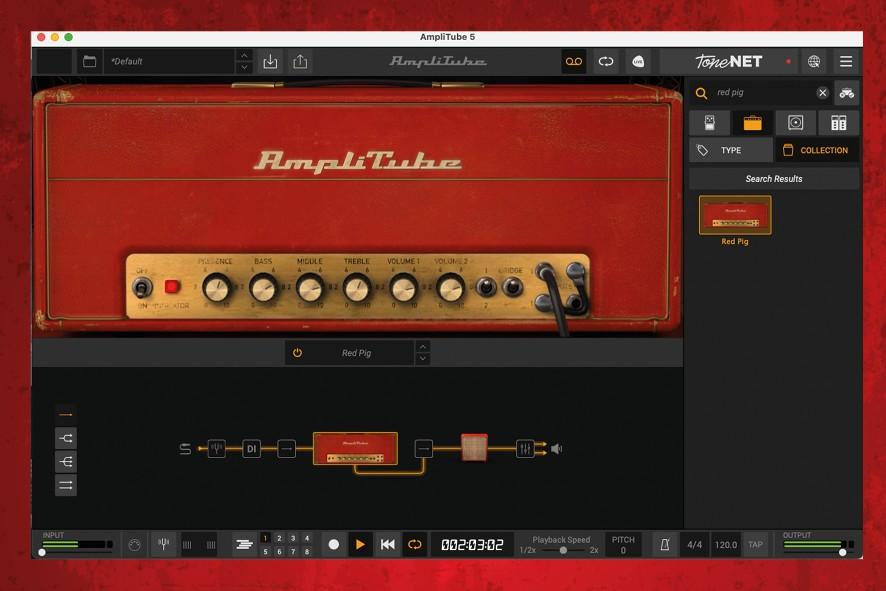Open the tuner icon in the bottom bar

pyautogui.click(x=163, y=545)
